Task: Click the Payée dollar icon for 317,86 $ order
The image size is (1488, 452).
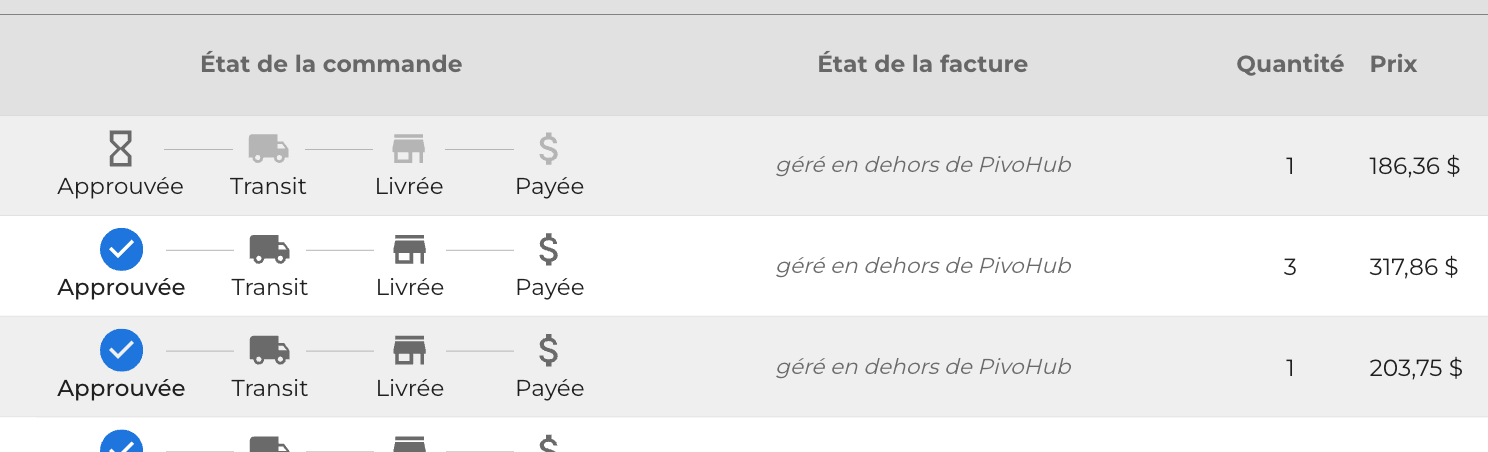Action: (548, 250)
